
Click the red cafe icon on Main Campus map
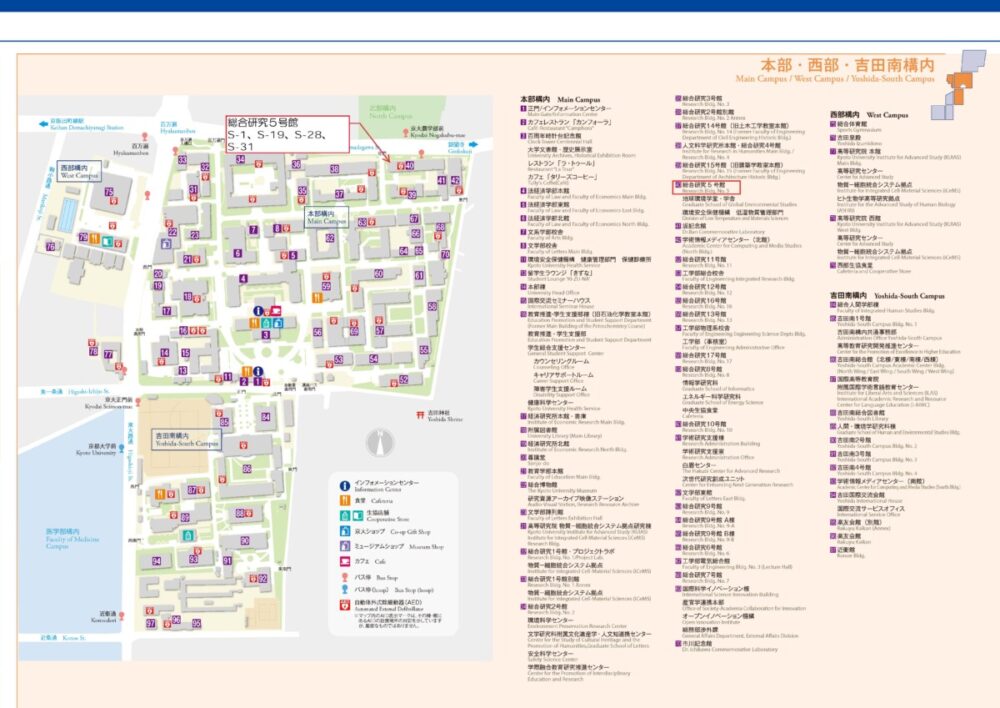point(277,311)
